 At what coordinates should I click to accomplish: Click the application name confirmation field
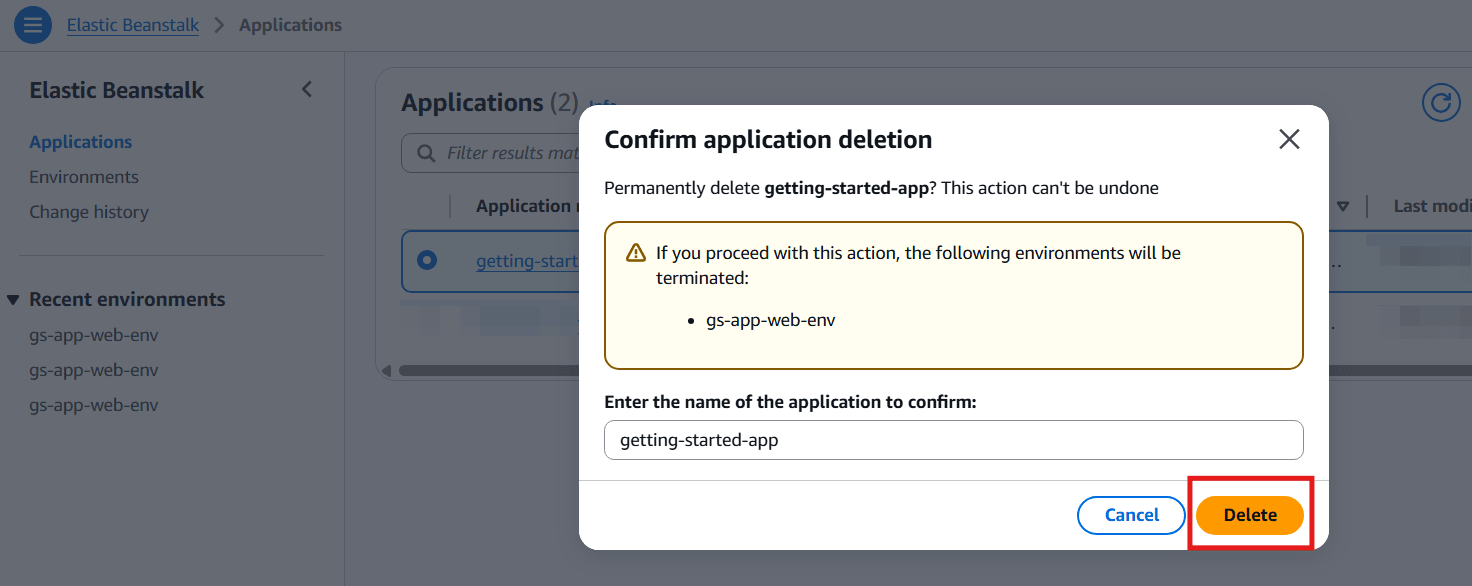coord(953,440)
